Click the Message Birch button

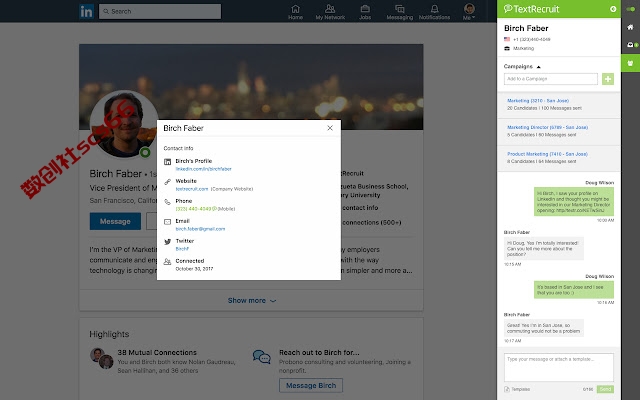pyautogui.click(x=311, y=385)
